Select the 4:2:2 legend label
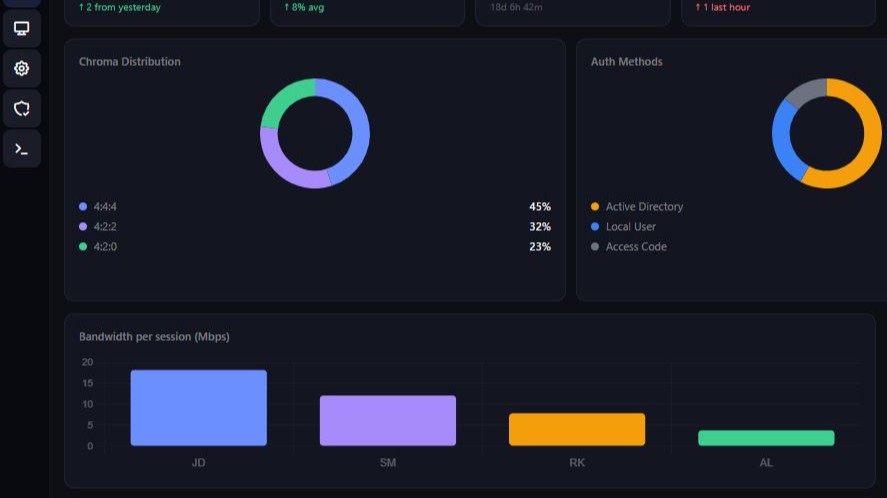 pos(105,226)
